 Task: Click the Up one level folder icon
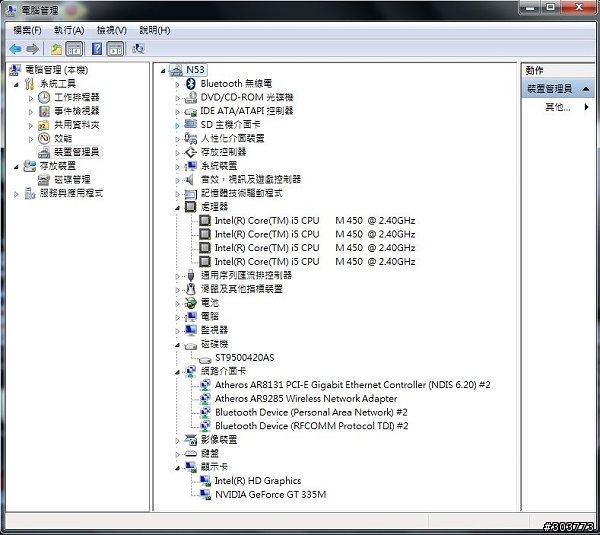point(56,49)
